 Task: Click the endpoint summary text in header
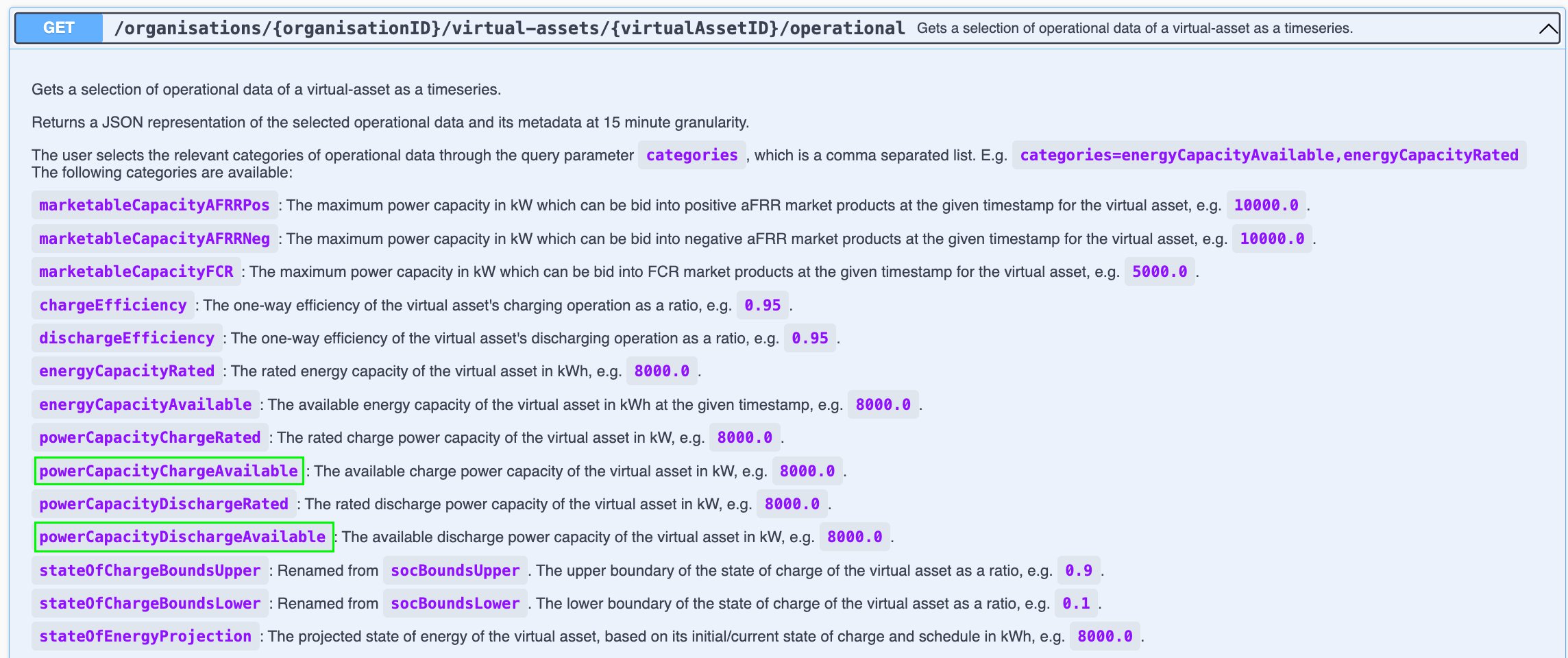[1135, 28]
